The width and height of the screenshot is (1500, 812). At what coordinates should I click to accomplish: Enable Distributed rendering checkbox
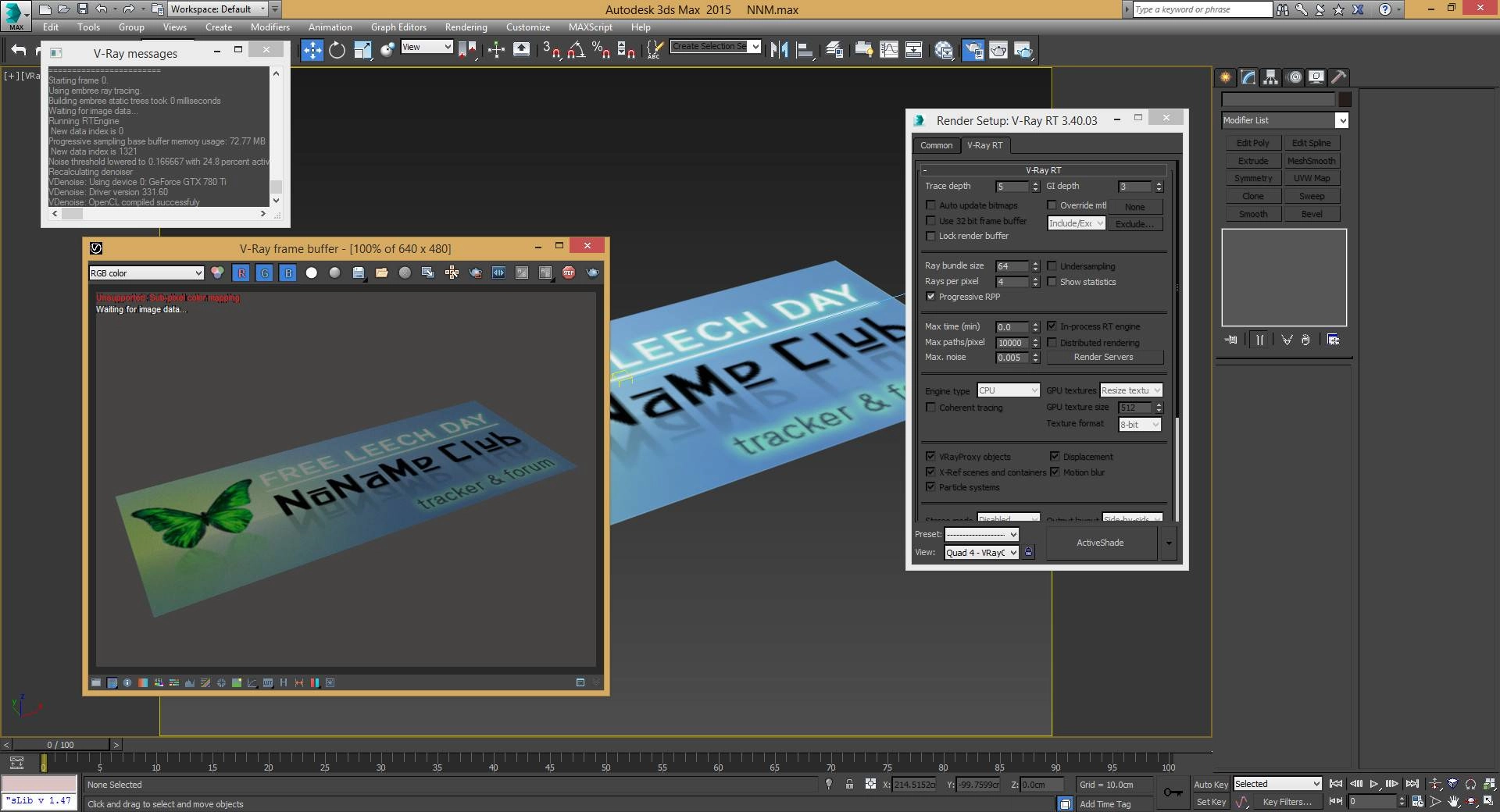[x=1052, y=343]
